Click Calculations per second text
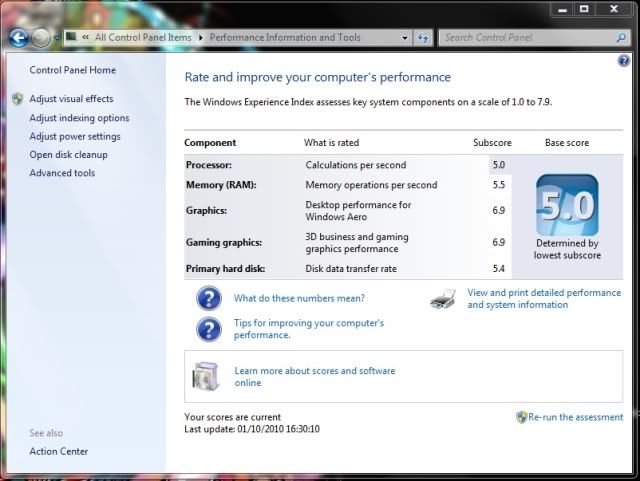640x481 pixels. click(356, 165)
